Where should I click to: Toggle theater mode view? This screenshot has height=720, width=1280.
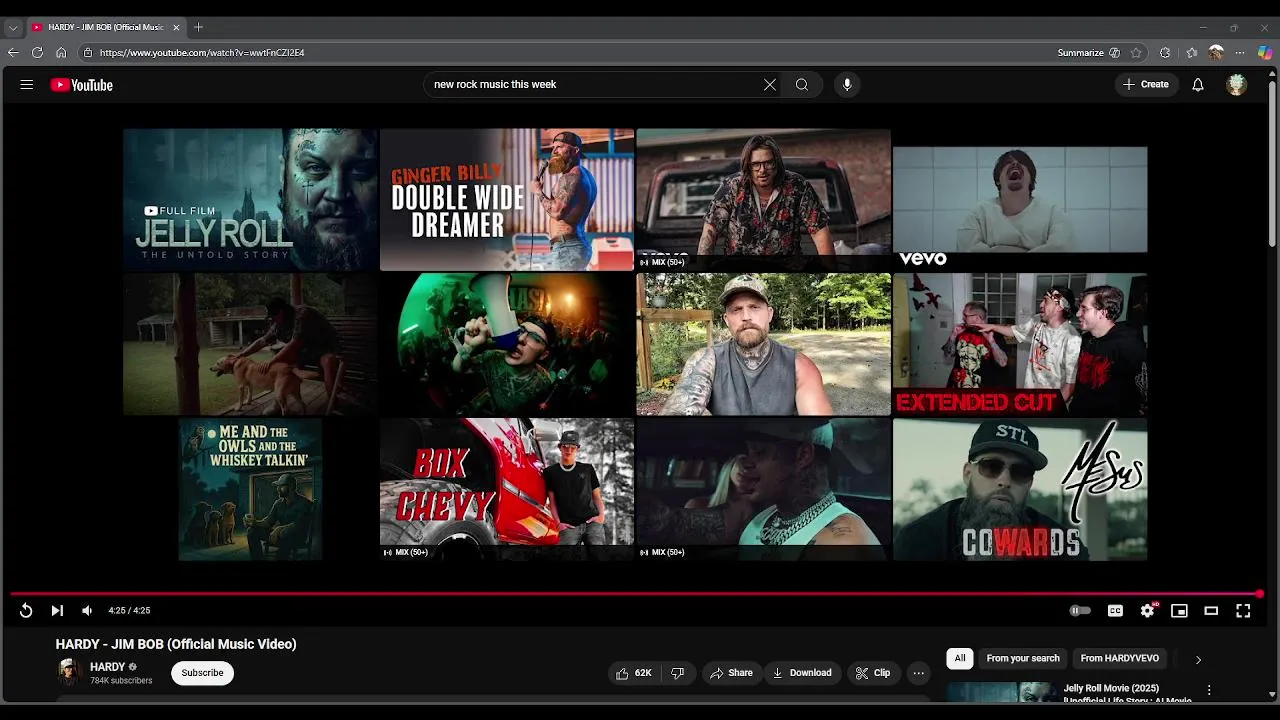[1211, 610]
